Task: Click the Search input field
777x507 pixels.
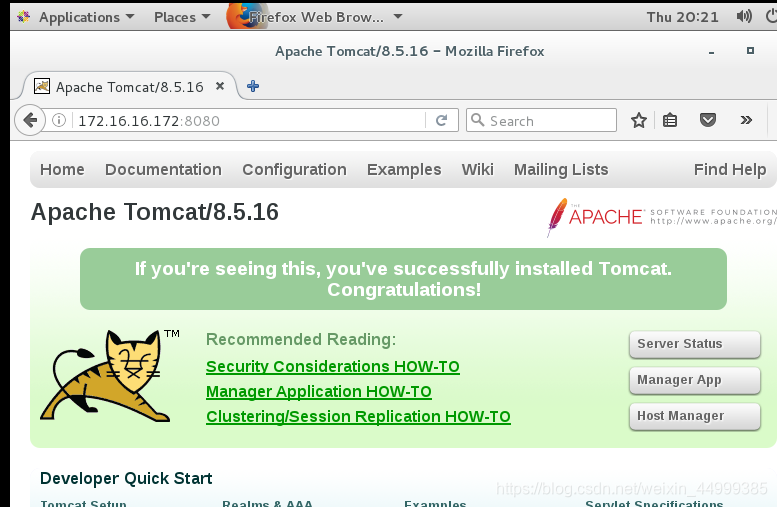Action: pos(541,120)
